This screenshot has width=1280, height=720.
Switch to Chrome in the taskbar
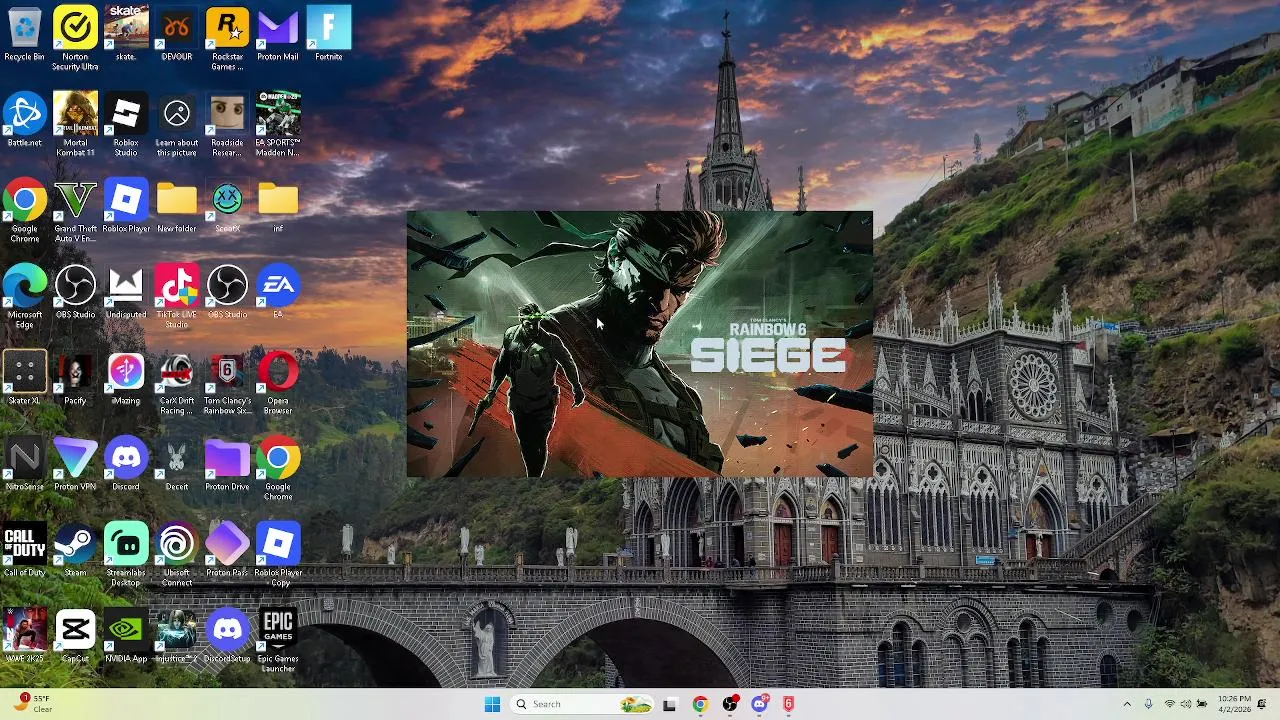click(x=700, y=704)
